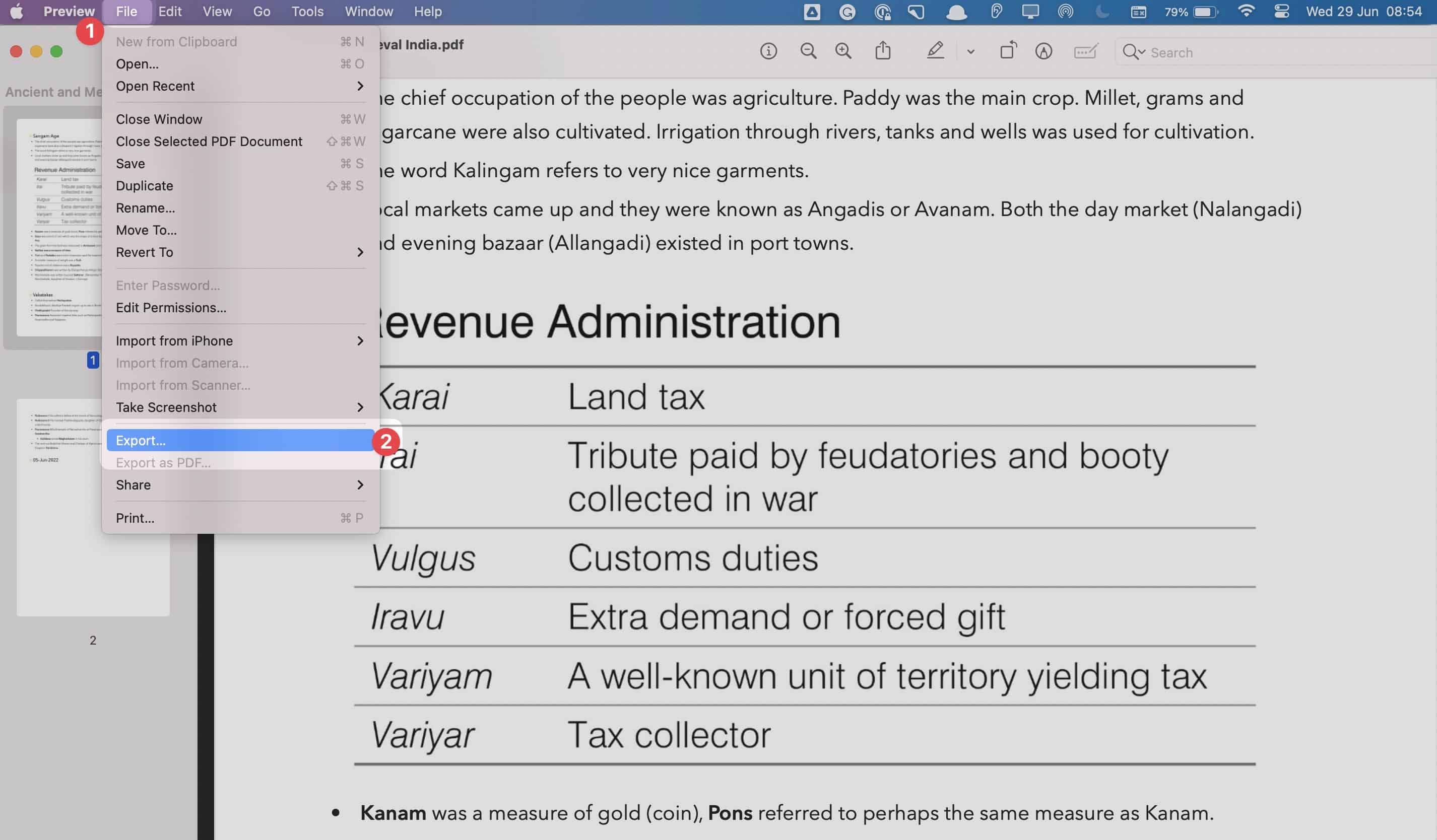
Task: Click Edit Permissions... menu entry
Action: [171, 308]
